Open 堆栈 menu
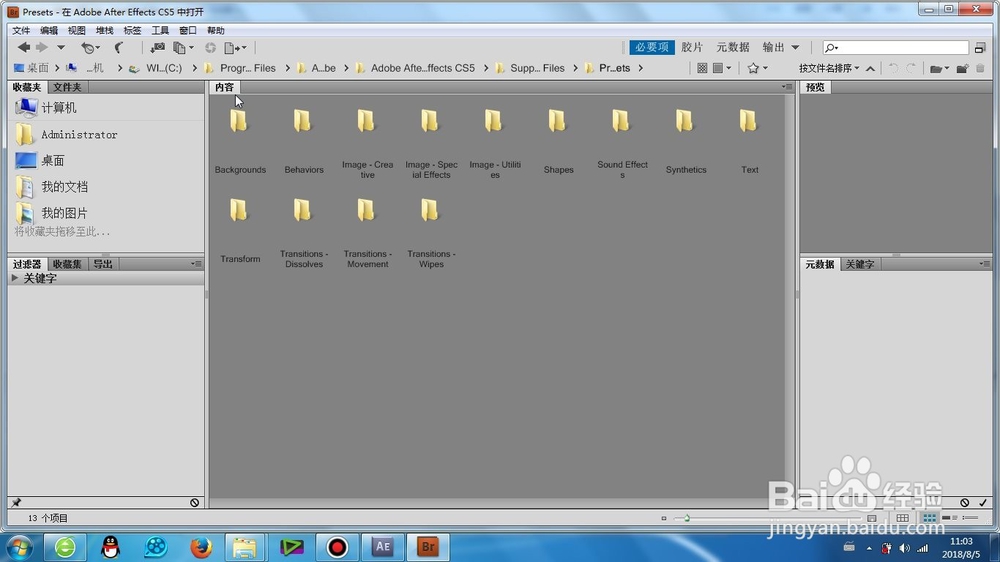Screen dimensions: 1000x562 [x=105, y=30]
